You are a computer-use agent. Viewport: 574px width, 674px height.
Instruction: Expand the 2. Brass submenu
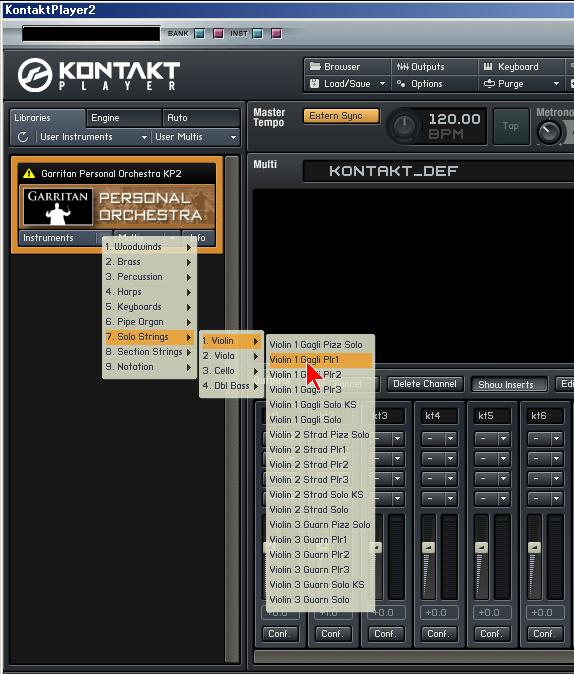pos(149,262)
